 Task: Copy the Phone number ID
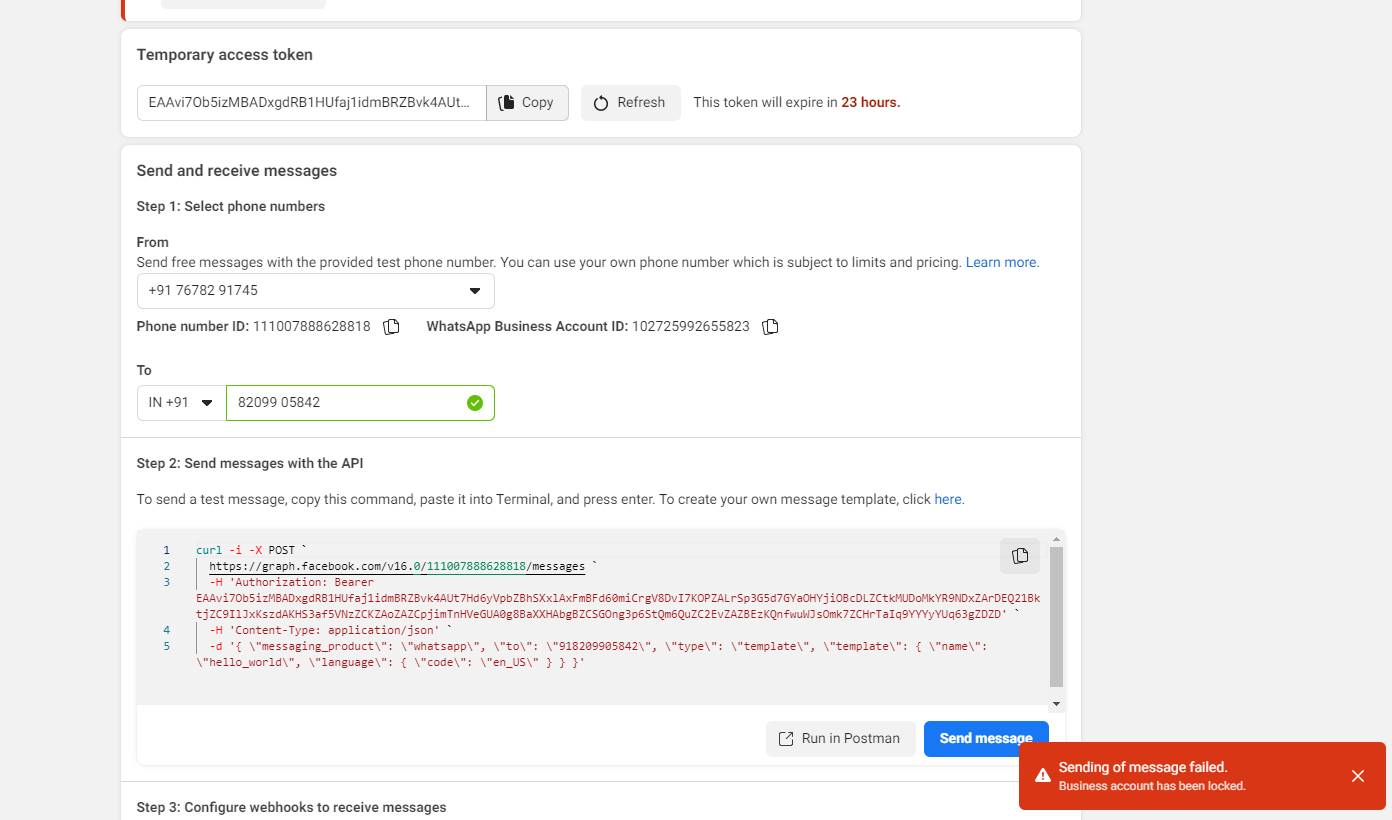click(x=392, y=327)
